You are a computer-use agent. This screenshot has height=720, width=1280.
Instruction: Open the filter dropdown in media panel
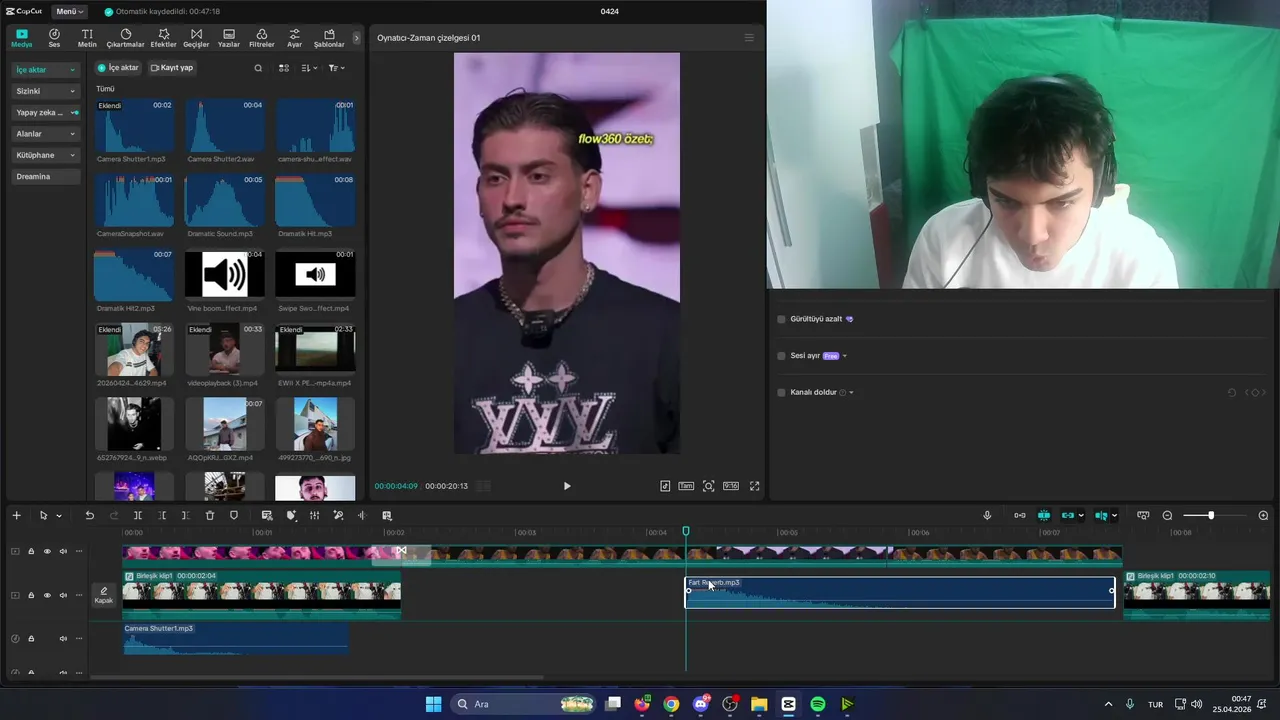[337, 68]
